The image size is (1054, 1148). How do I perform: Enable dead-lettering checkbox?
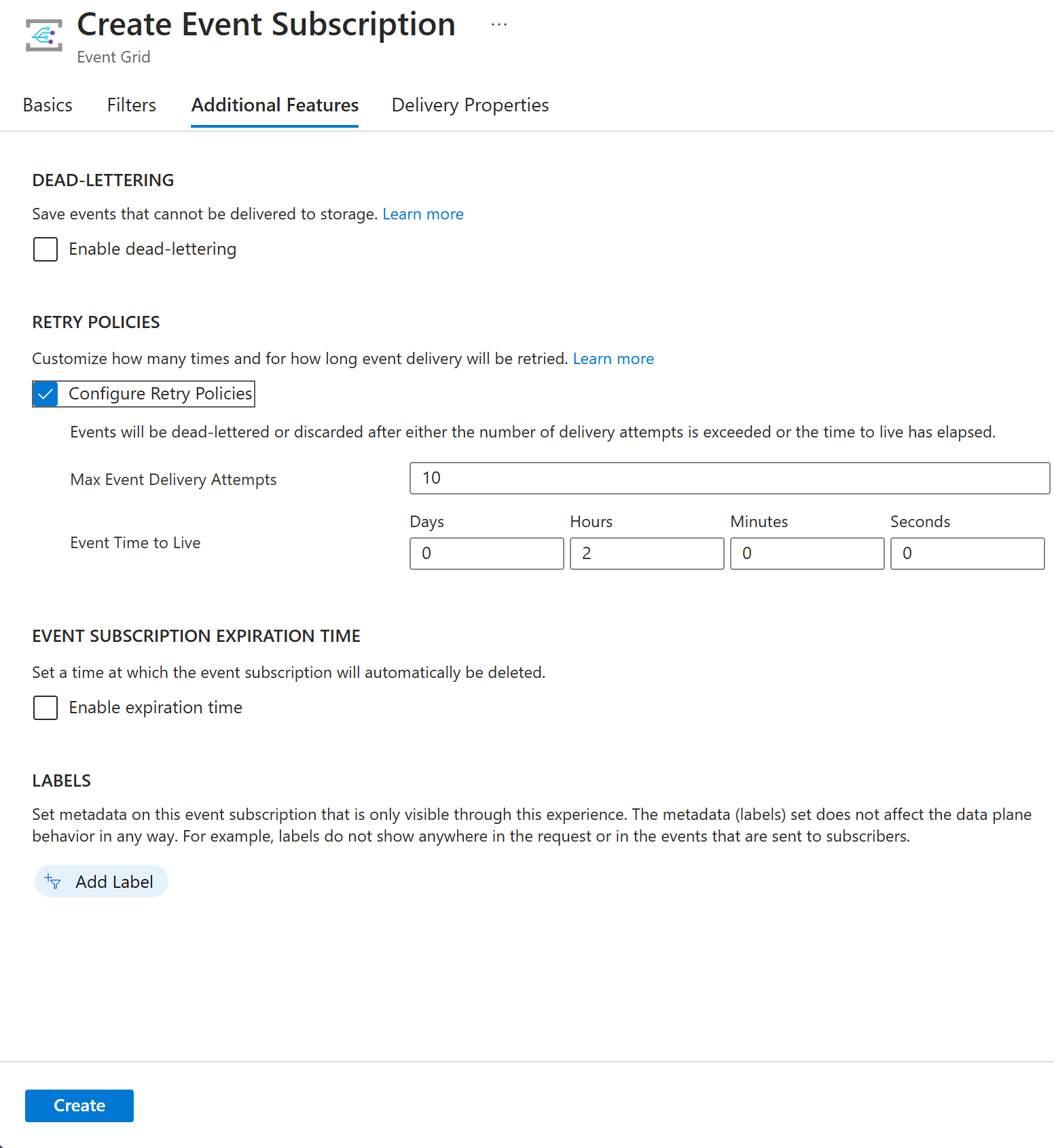pyautogui.click(x=46, y=249)
